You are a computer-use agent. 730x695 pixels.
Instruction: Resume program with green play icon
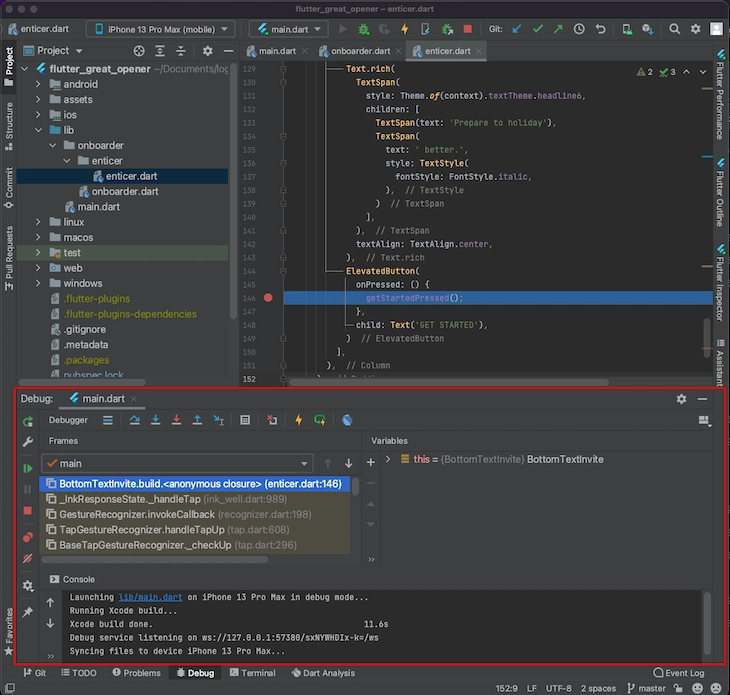coord(28,468)
